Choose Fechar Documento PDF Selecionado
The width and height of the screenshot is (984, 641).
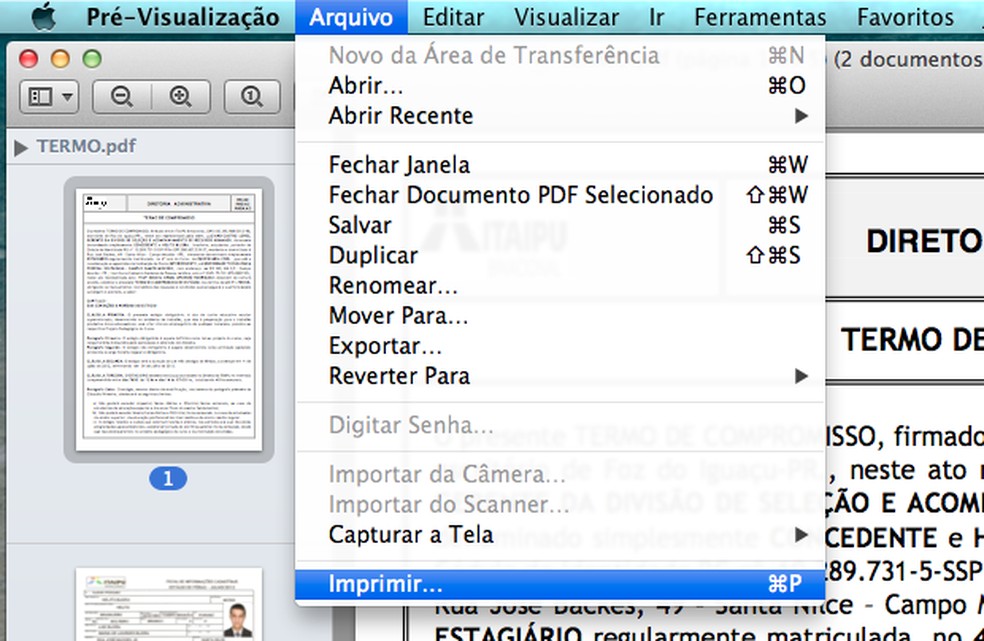click(x=560, y=195)
